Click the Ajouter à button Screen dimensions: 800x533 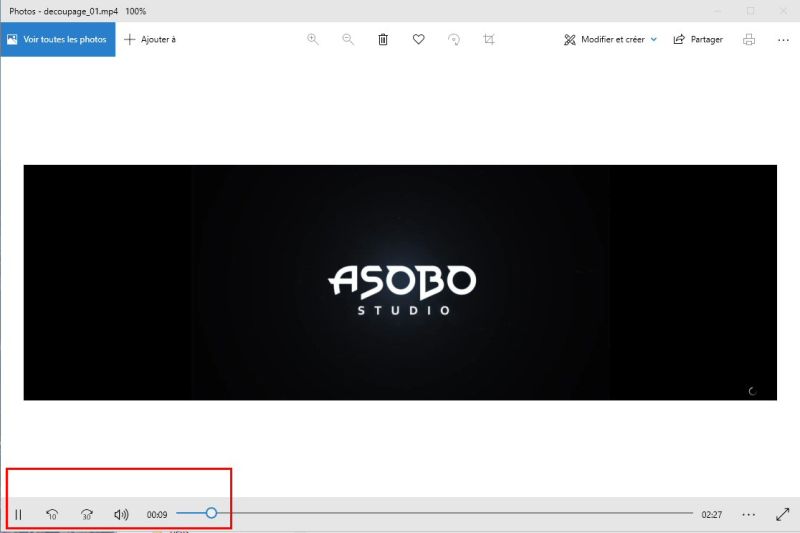150,39
